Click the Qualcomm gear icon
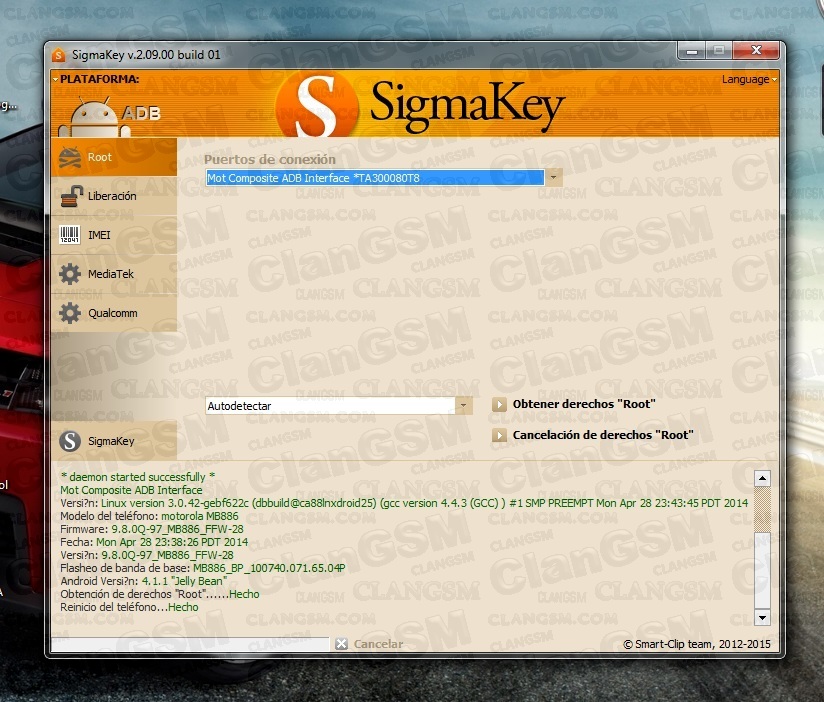Viewport: 824px width, 702px height. [x=70, y=313]
